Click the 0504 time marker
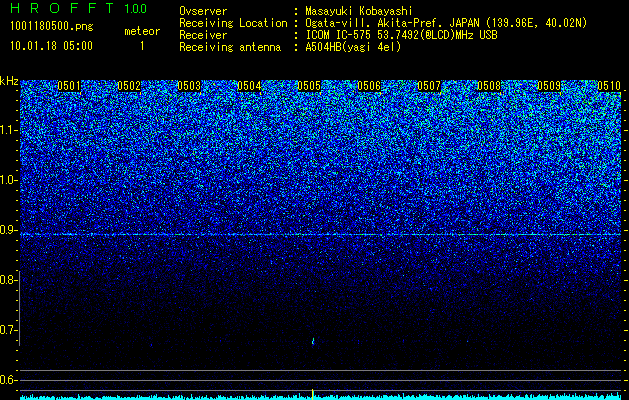 tap(249, 86)
